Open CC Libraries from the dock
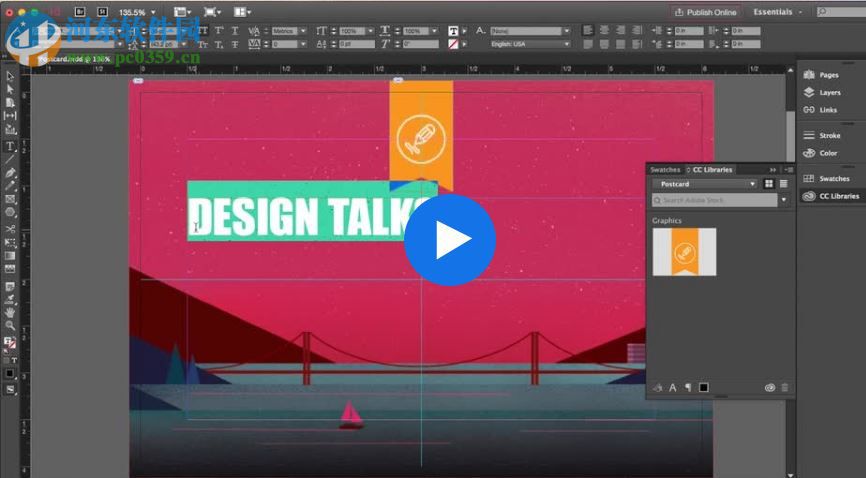 pyautogui.click(x=831, y=196)
